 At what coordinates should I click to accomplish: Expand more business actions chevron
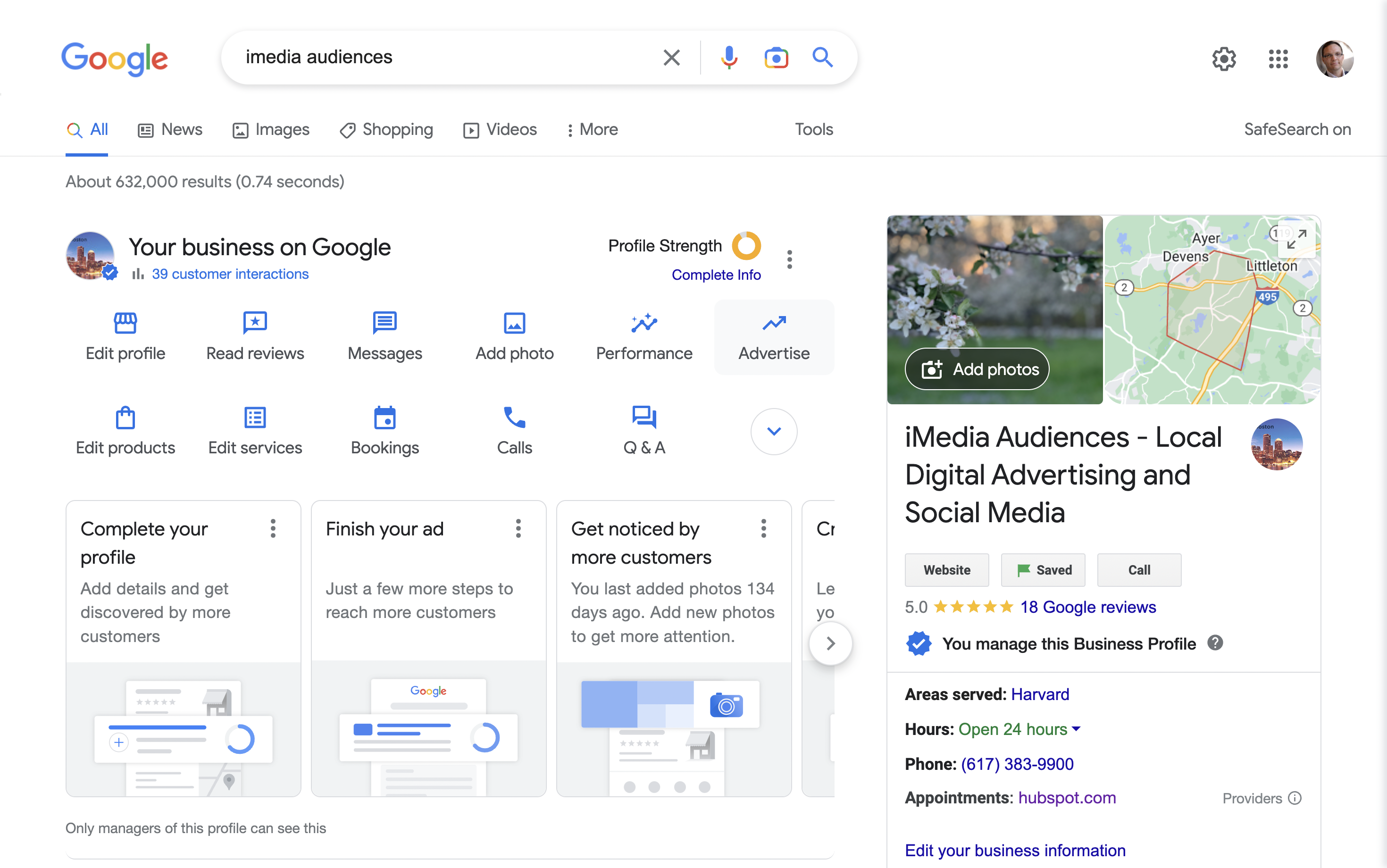[773, 431]
